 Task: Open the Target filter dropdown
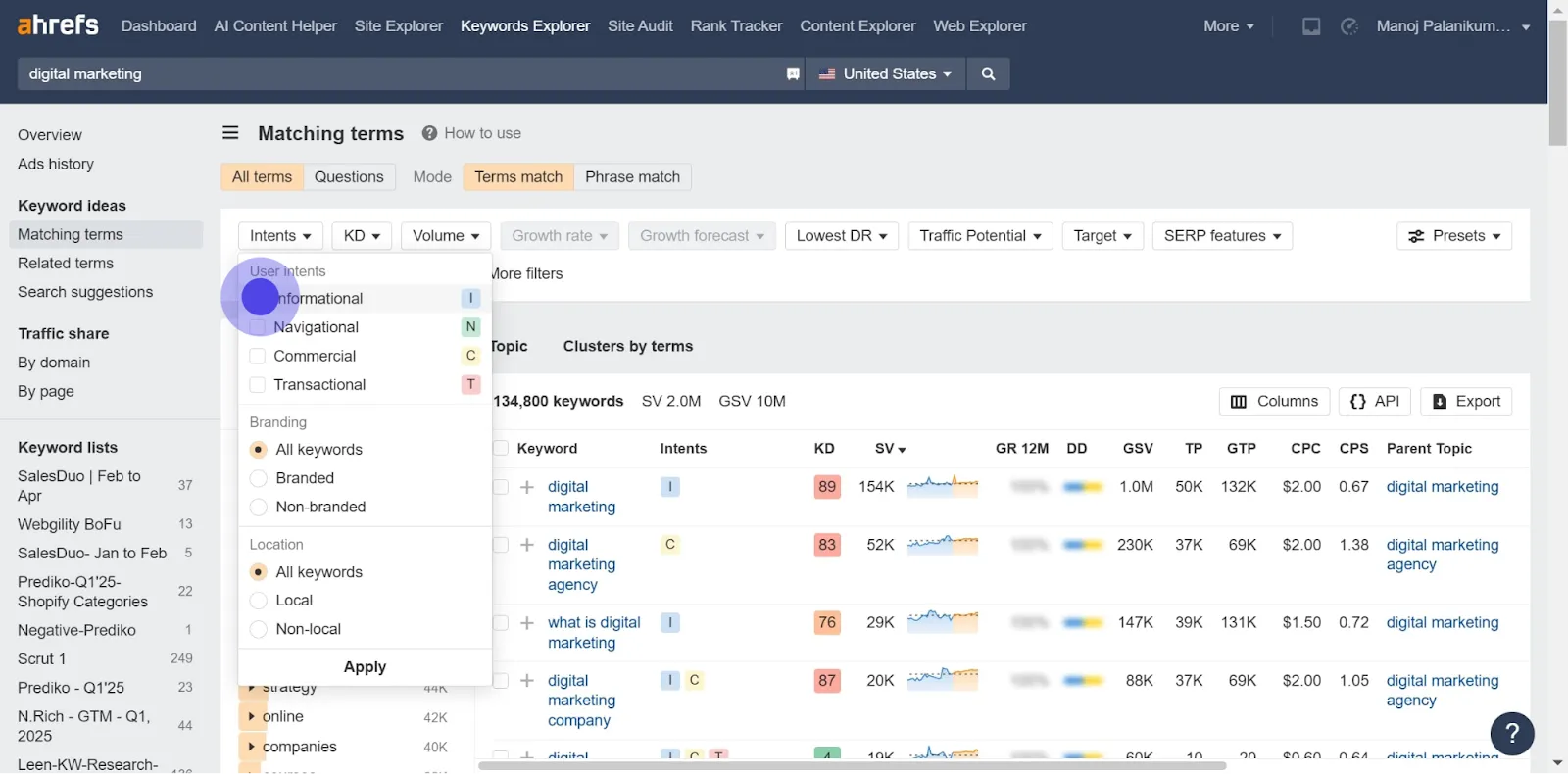point(1102,236)
